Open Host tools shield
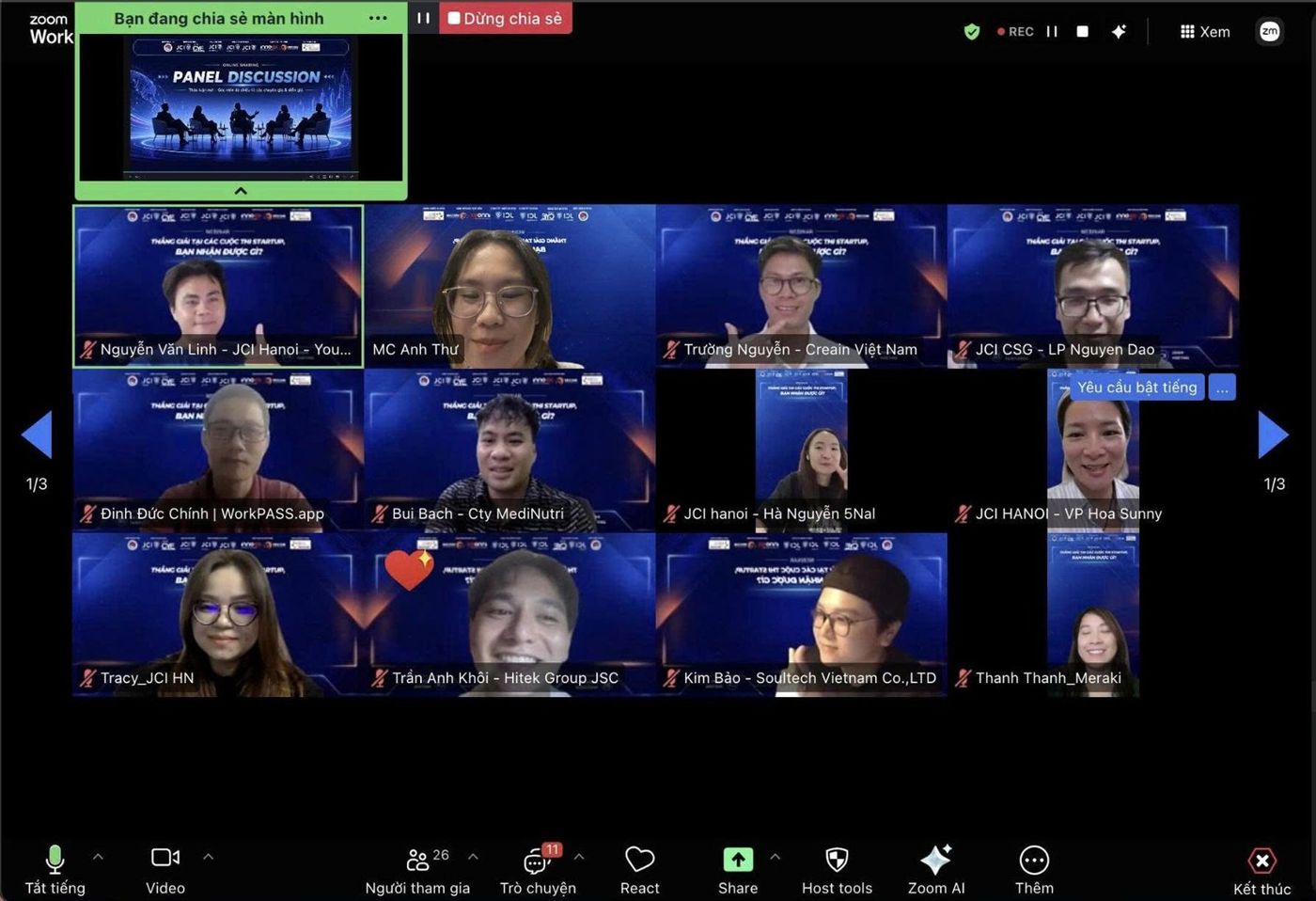 pyautogui.click(x=837, y=869)
